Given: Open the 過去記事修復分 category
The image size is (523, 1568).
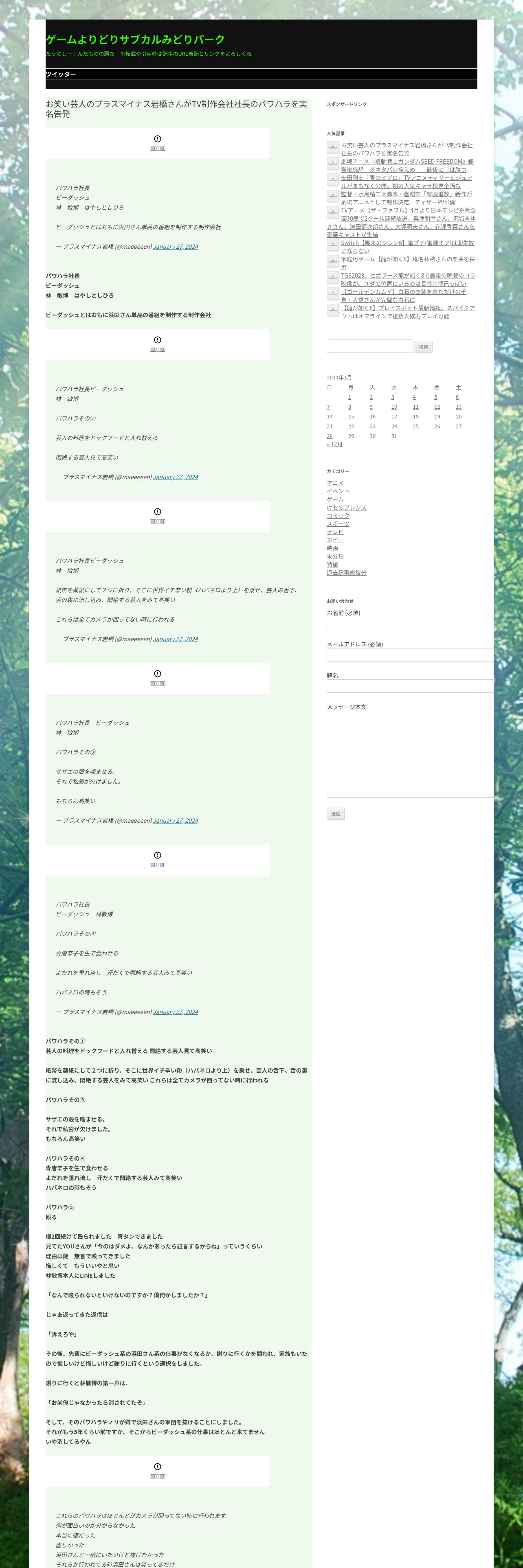Looking at the screenshot, I should pos(347,573).
